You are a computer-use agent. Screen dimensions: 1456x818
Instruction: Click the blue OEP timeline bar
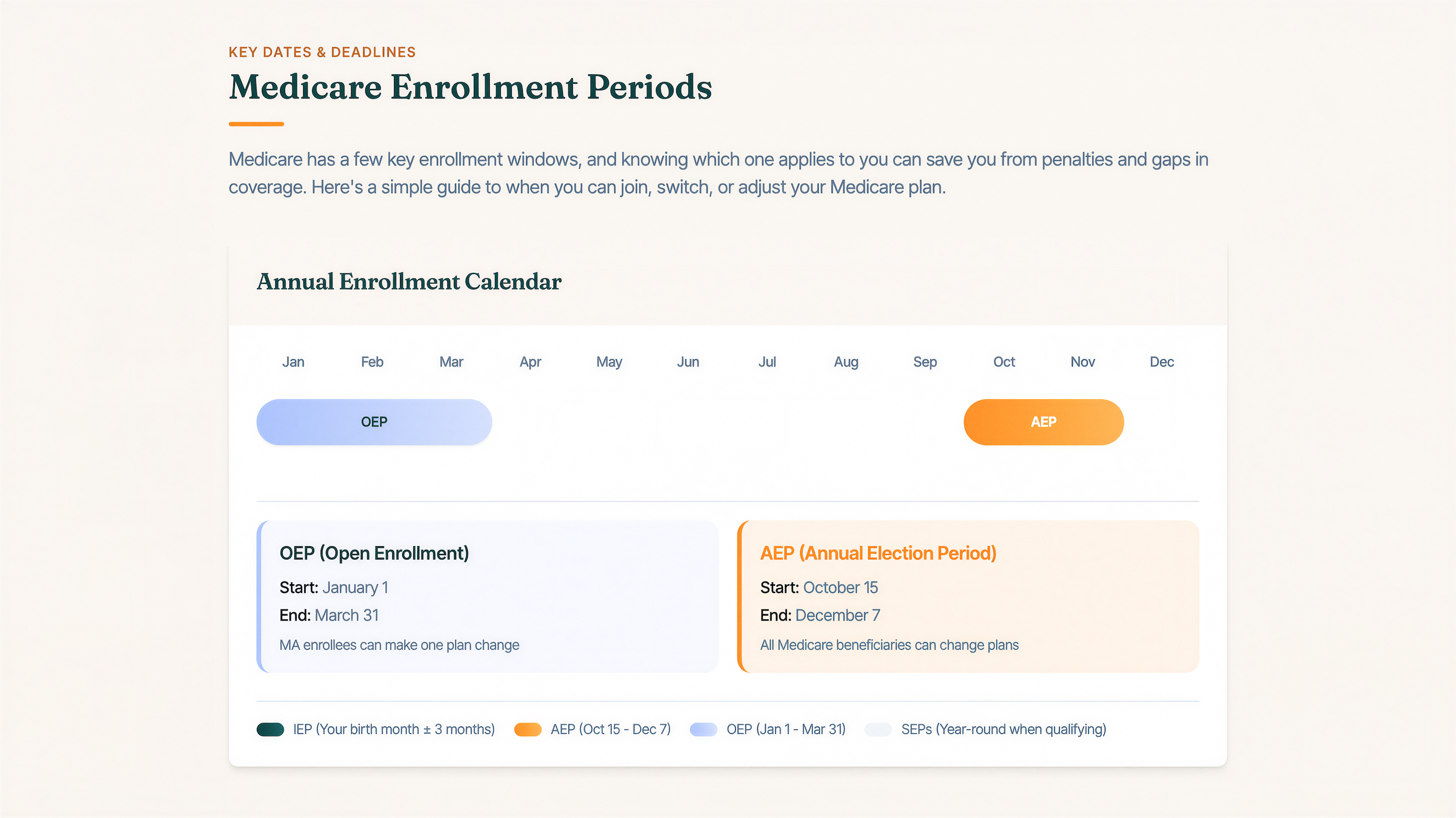coord(374,422)
